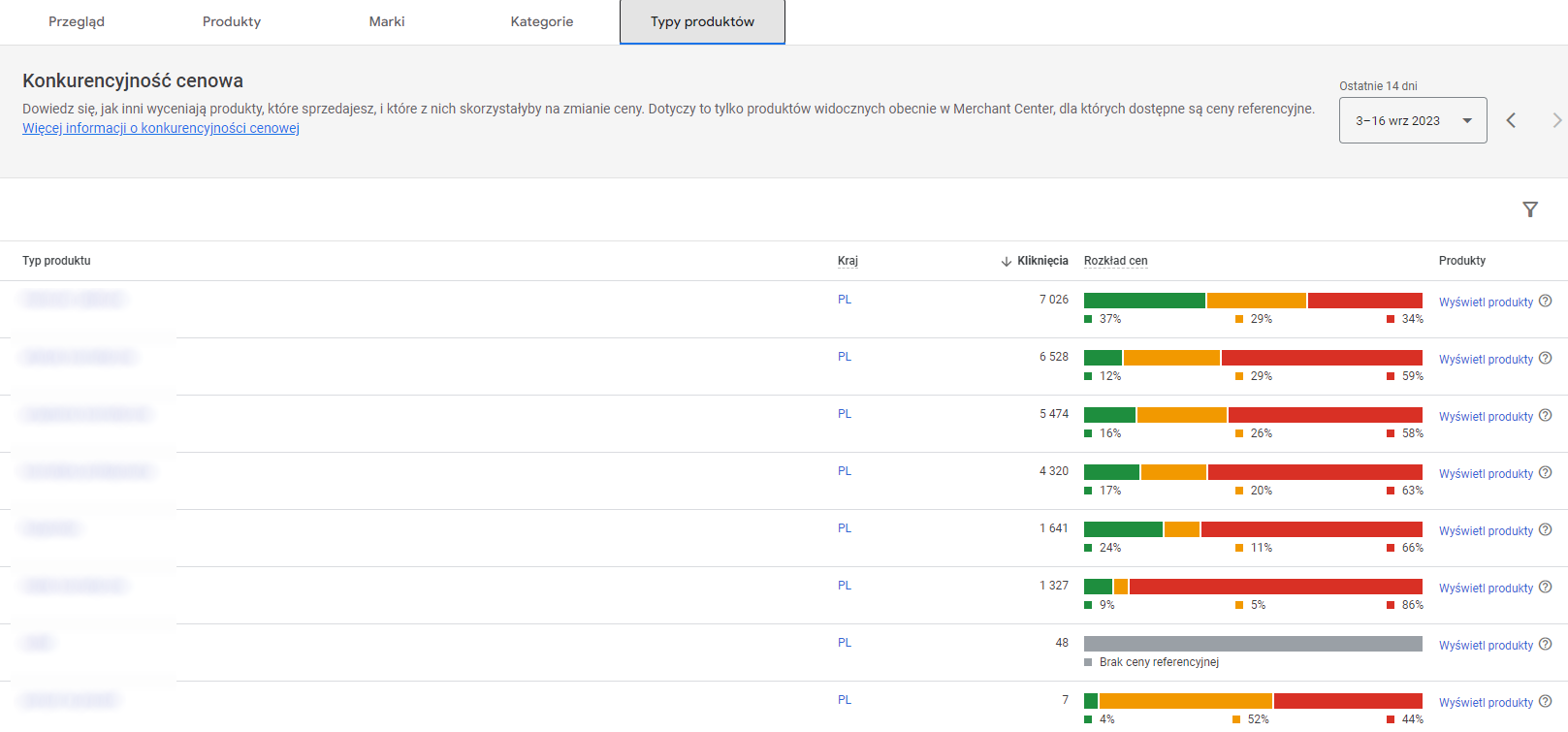Open Wyświetl produkty for 7 026 row
The image size is (1568, 732).
(x=1486, y=302)
